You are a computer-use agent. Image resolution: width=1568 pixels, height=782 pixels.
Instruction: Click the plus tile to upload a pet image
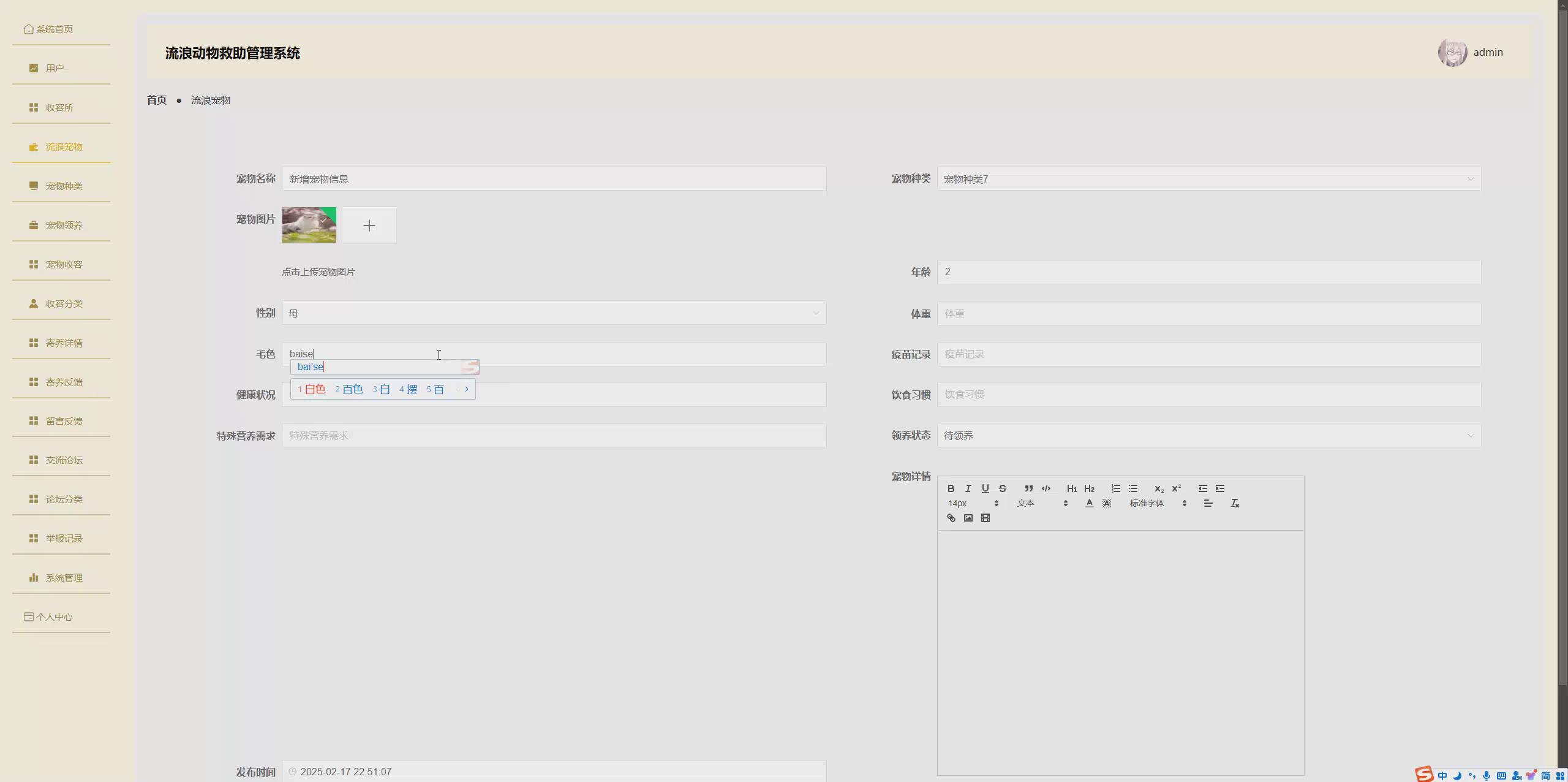click(369, 226)
